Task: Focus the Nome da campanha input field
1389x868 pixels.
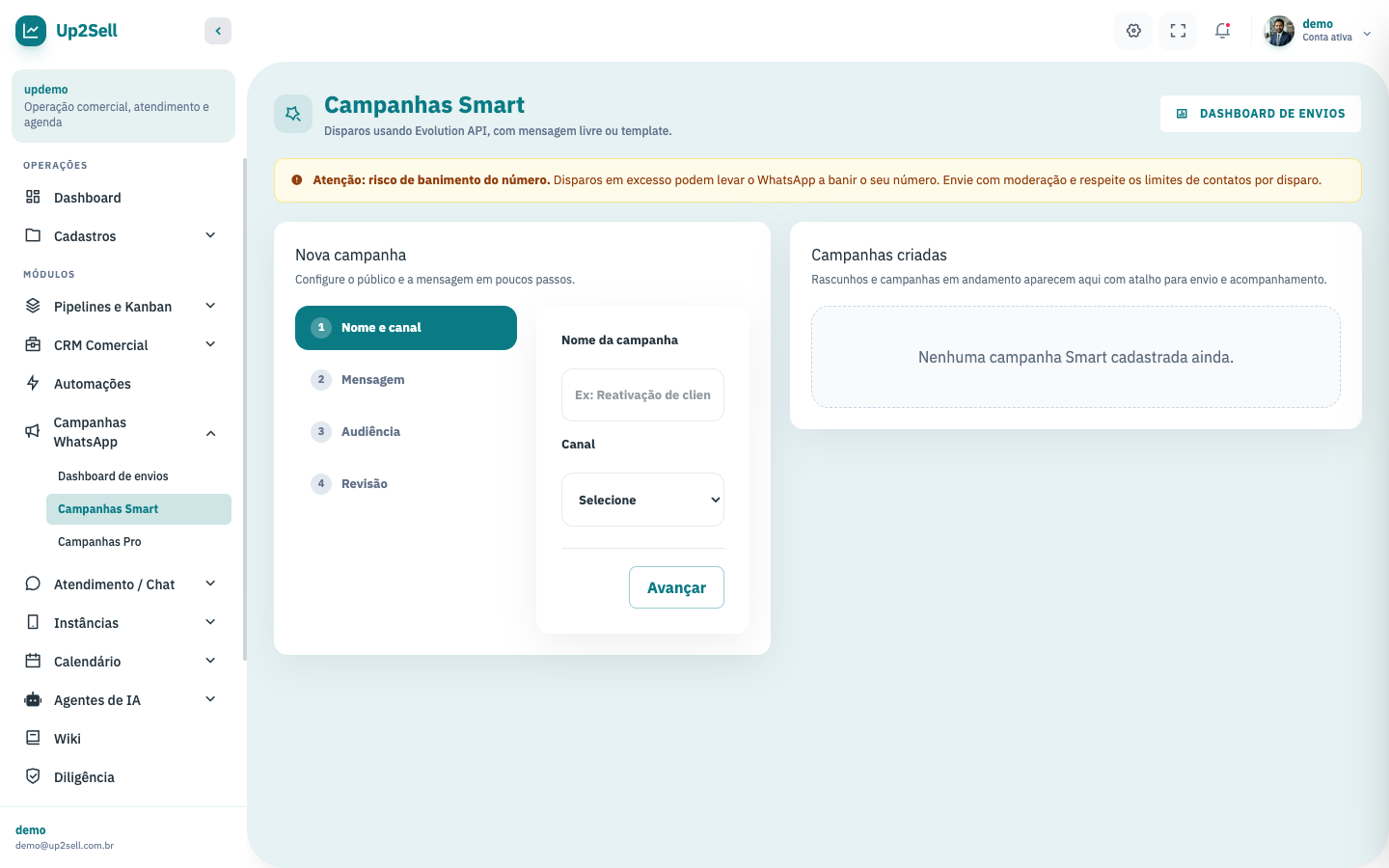Action: point(642,394)
